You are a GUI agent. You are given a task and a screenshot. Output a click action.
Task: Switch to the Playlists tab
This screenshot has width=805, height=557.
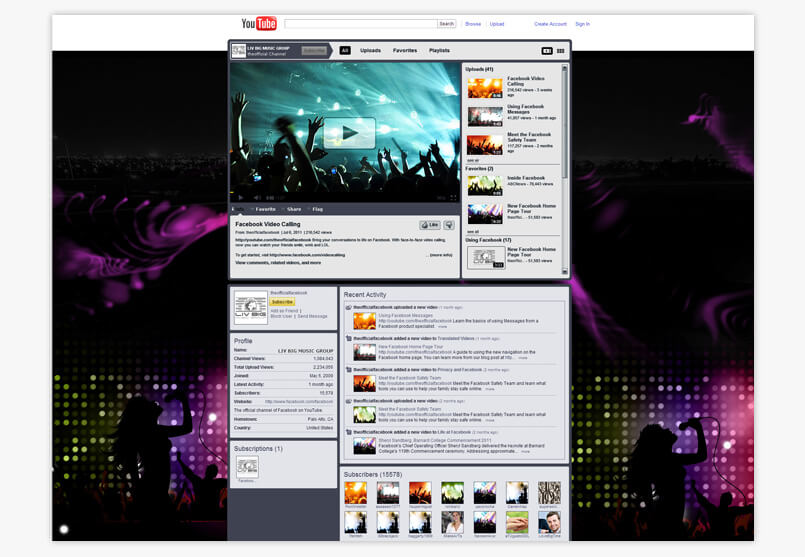coord(439,50)
